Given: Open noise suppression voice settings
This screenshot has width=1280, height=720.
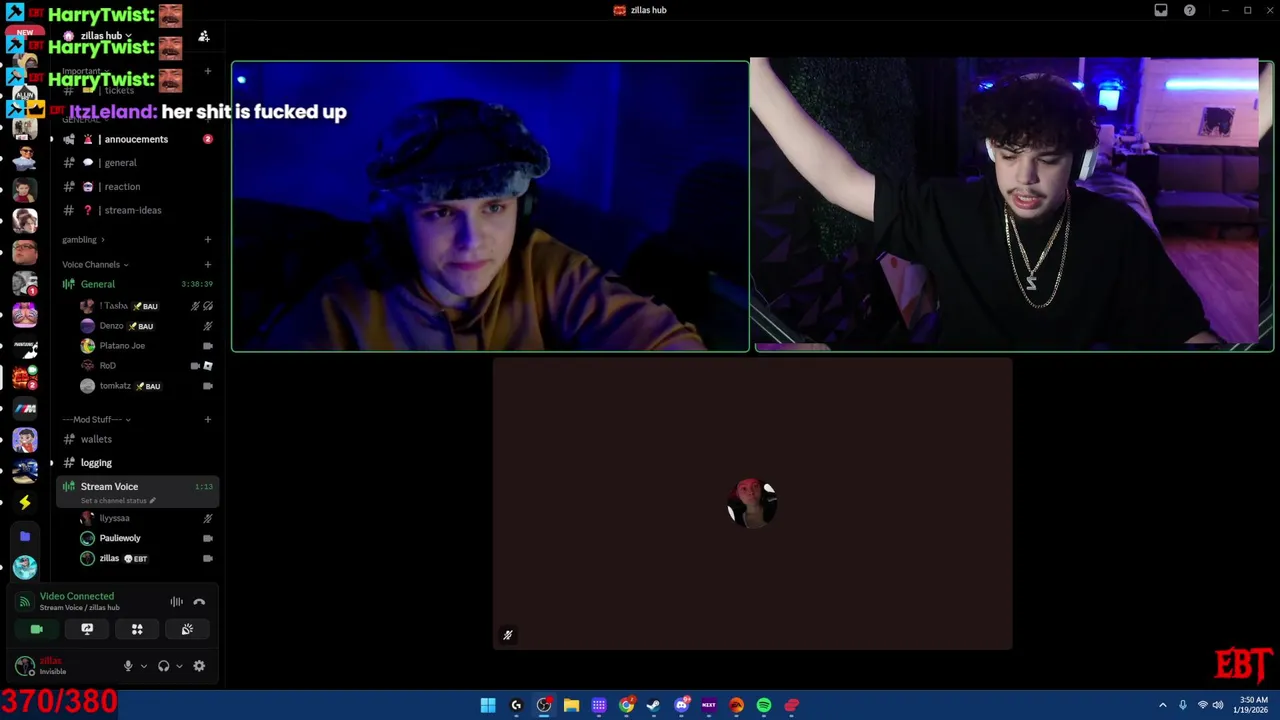Looking at the screenshot, I should tap(176, 602).
